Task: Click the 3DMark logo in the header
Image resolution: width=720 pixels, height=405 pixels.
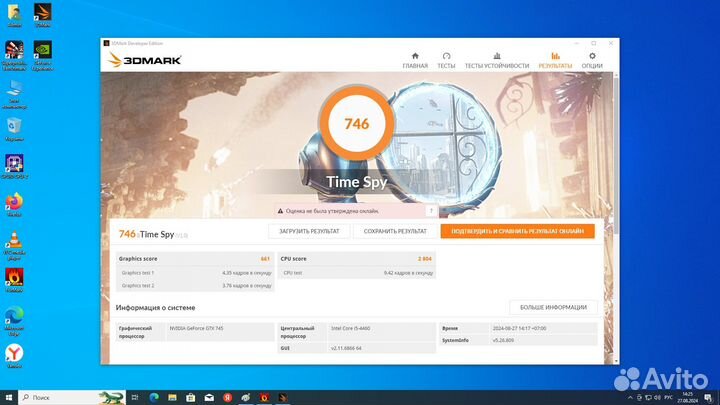Action: [x=139, y=59]
